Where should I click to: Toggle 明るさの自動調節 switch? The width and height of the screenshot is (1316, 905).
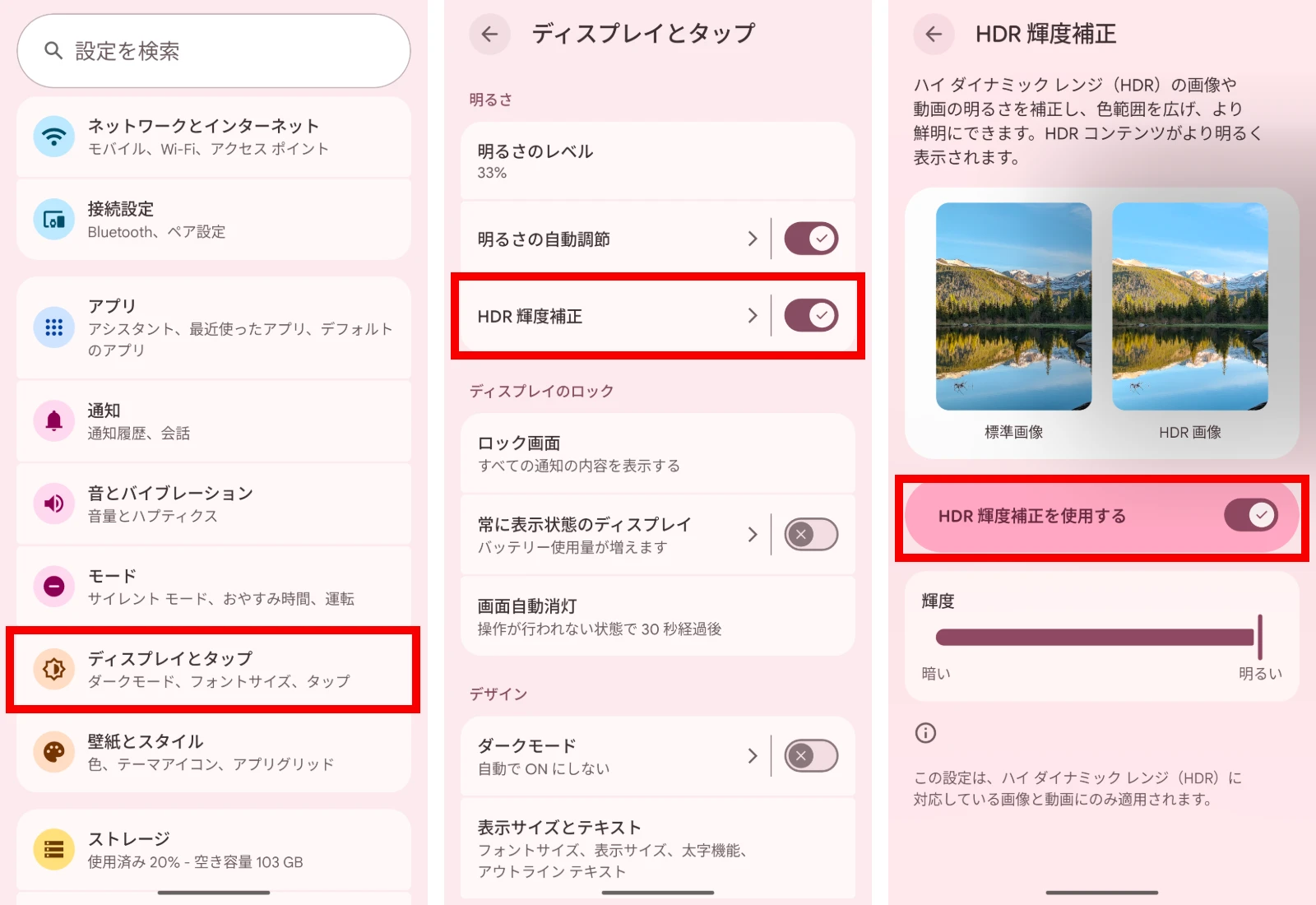coord(810,239)
